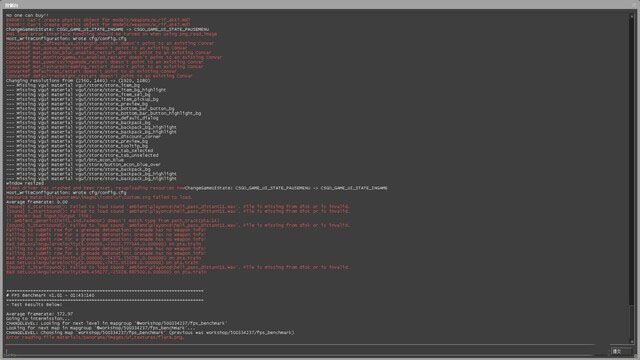This screenshot has height=360, width=640.
Task: Select the store_tooltip_bg missing material line
Action: click(77, 146)
